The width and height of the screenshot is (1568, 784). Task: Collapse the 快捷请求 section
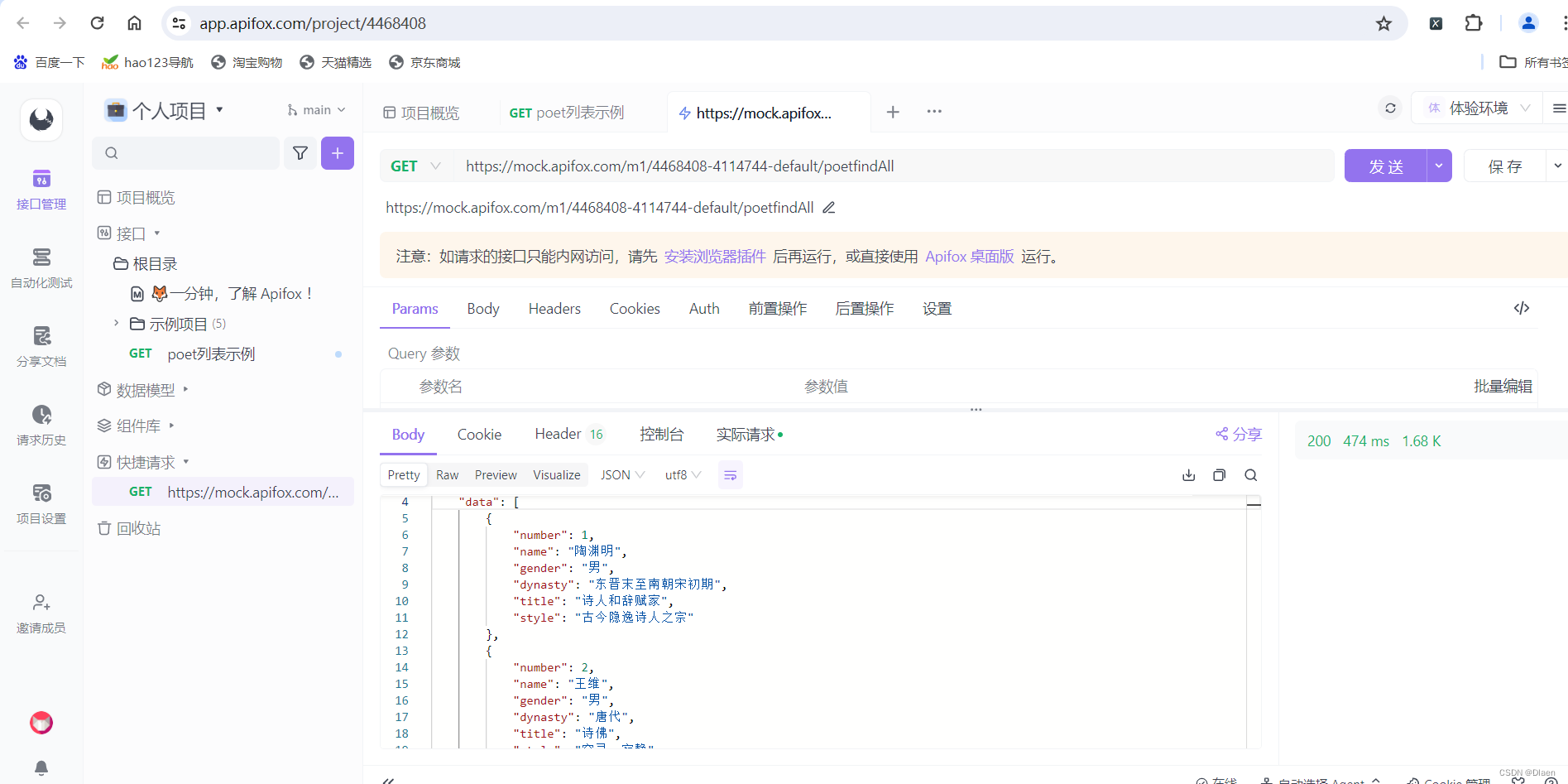[x=185, y=462]
